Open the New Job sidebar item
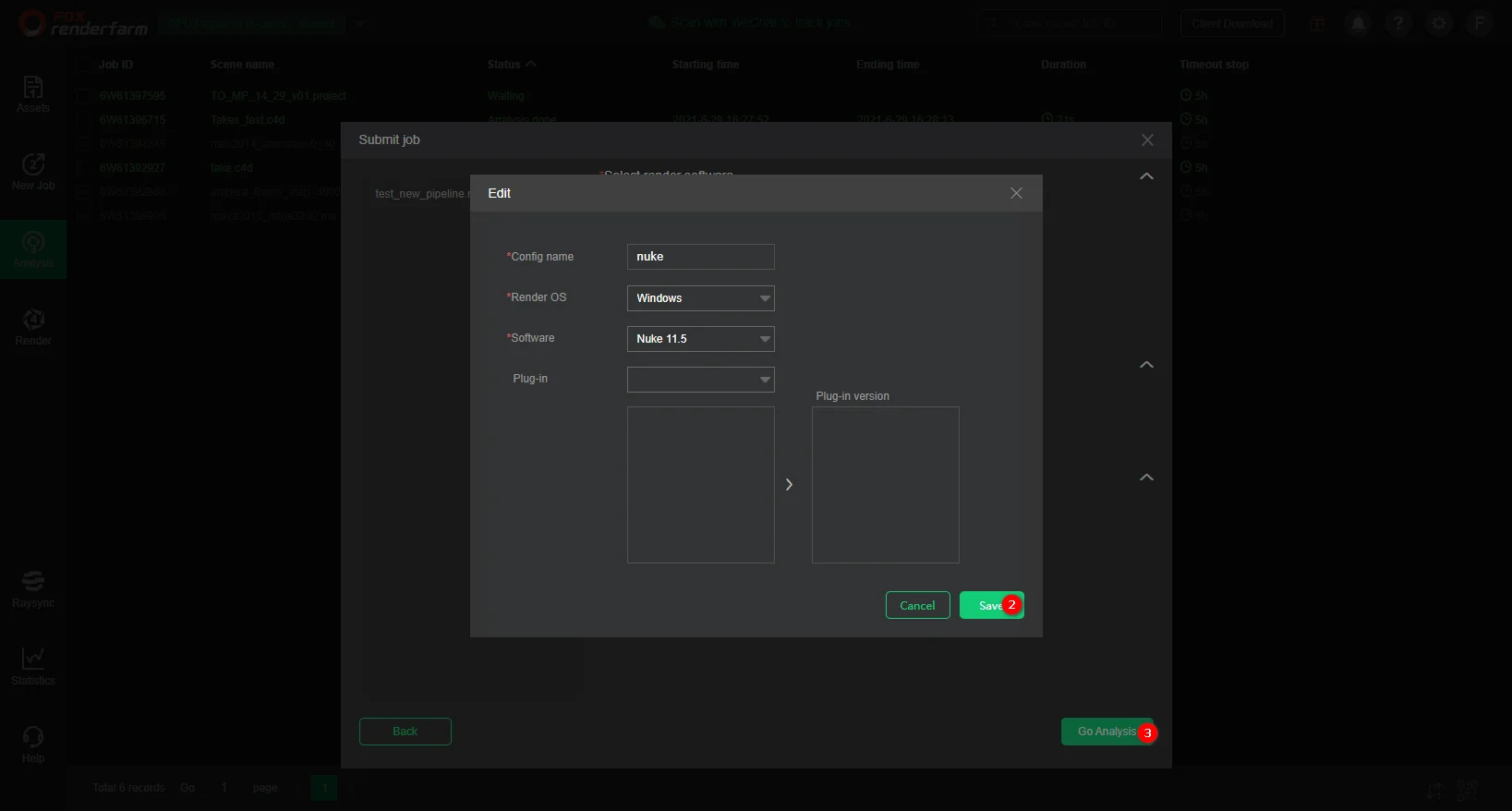This screenshot has height=811, width=1512. point(33,172)
